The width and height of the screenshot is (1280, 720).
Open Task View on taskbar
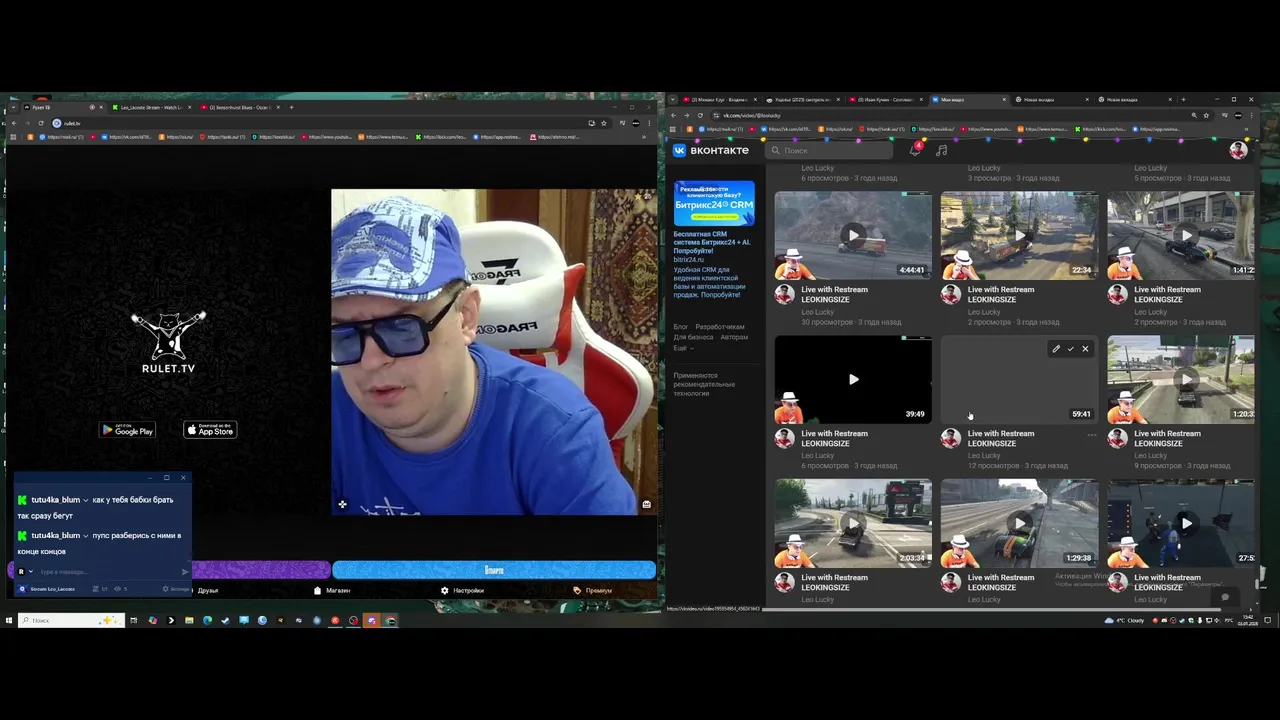(x=134, y=620)
